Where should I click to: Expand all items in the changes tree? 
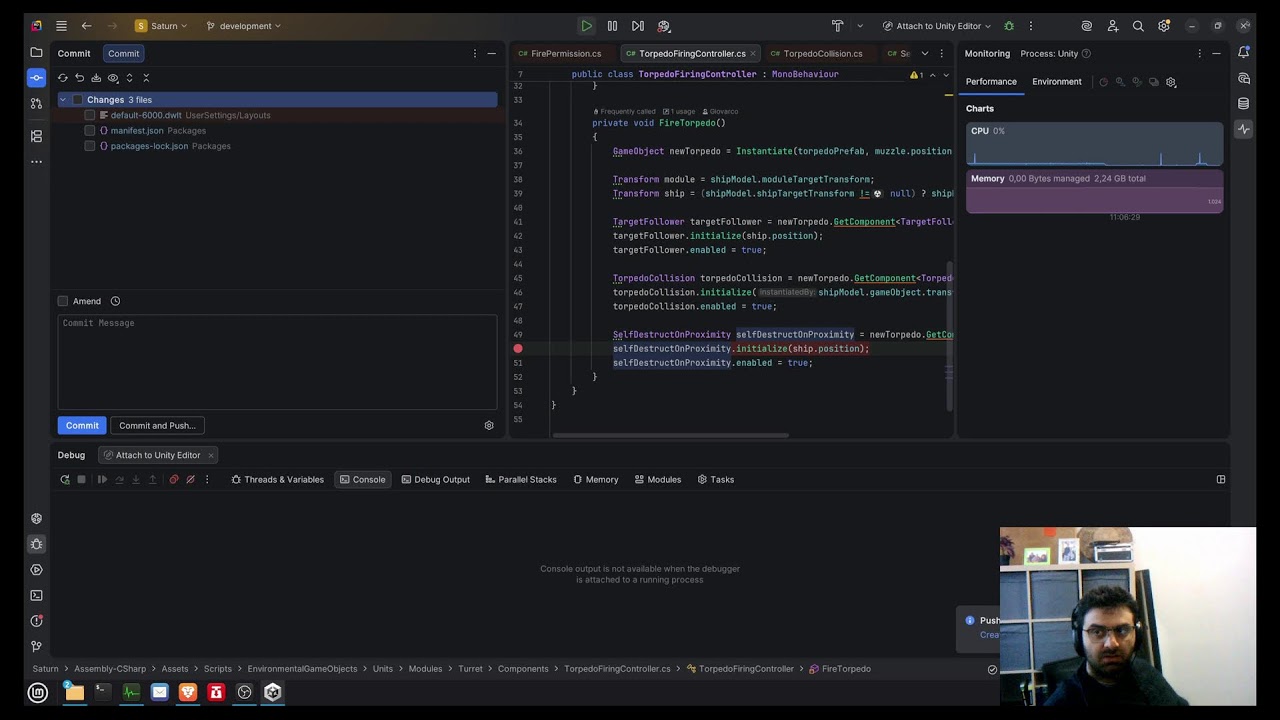129,78
